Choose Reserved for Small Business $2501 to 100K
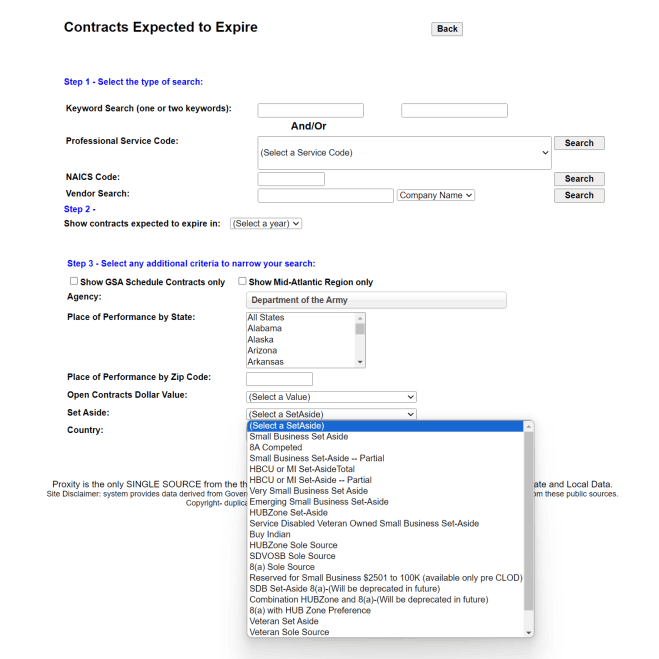The height and width of the screenshot is (659, 659). point(385,578)
